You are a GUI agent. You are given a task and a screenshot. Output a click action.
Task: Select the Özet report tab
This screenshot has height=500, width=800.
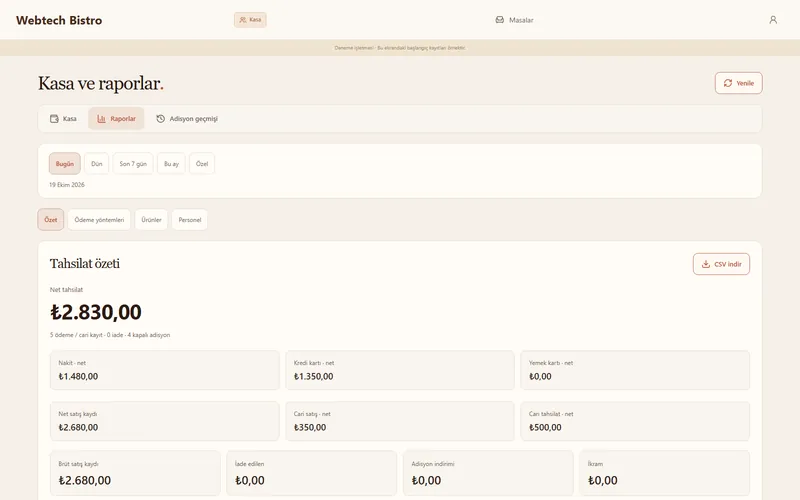(51, 220)
